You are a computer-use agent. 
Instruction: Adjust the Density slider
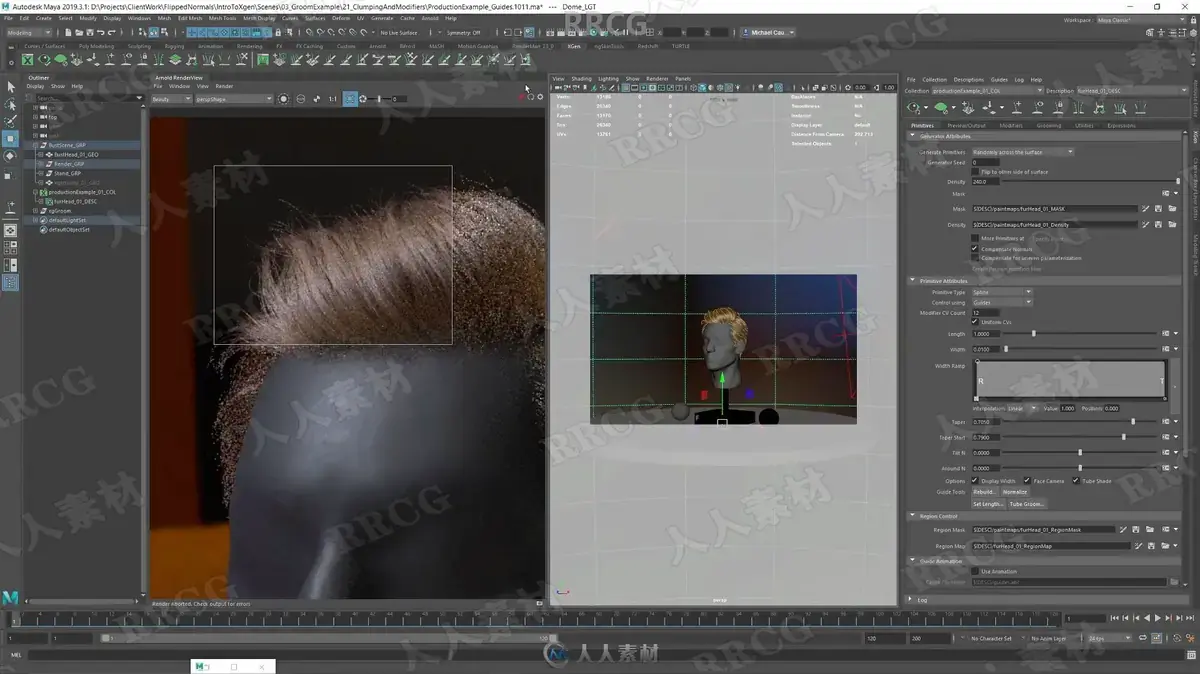[1089, 181]
